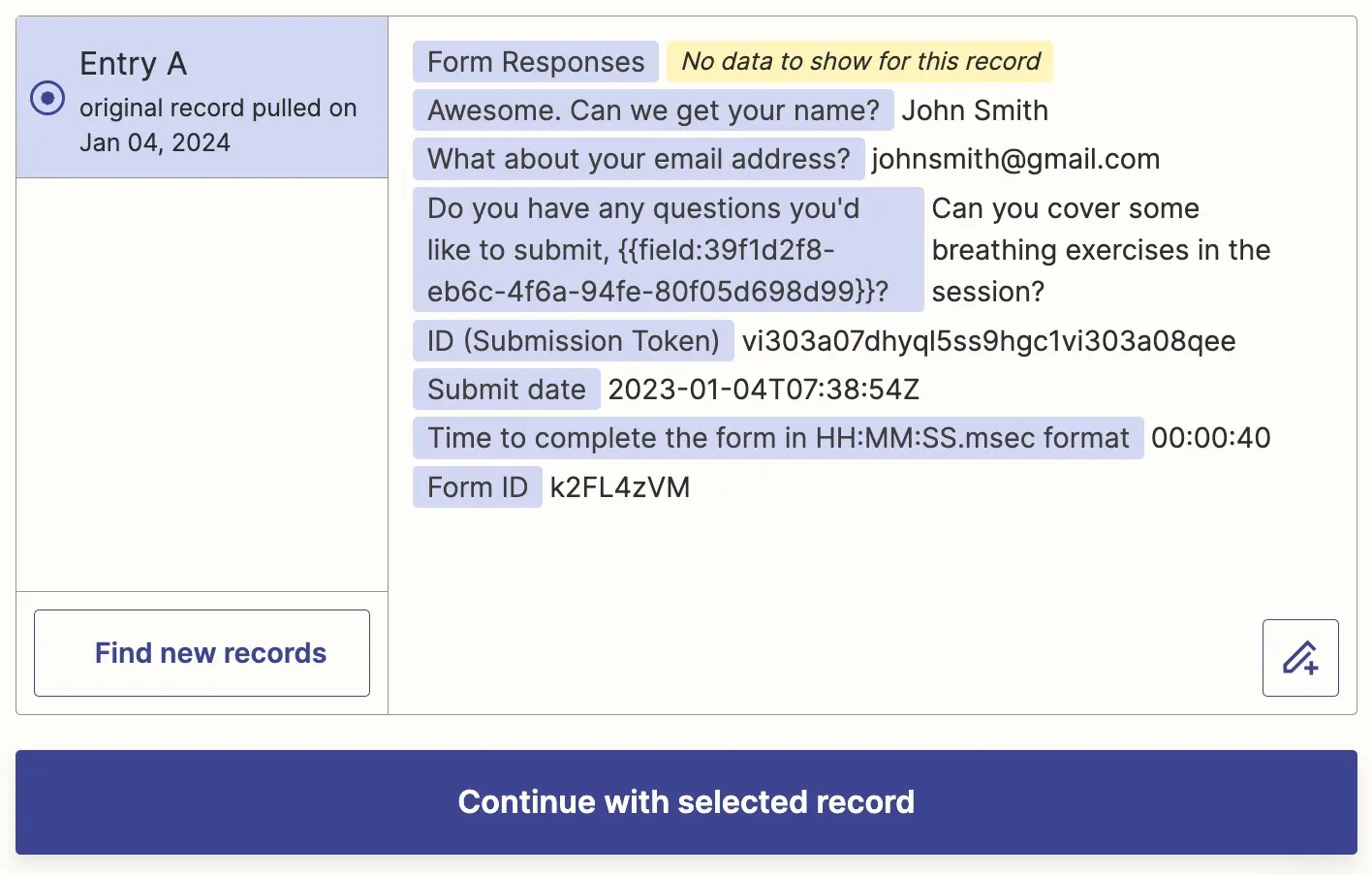
Task: Click the ID (Submission Token) label
Action: point(574,341)
